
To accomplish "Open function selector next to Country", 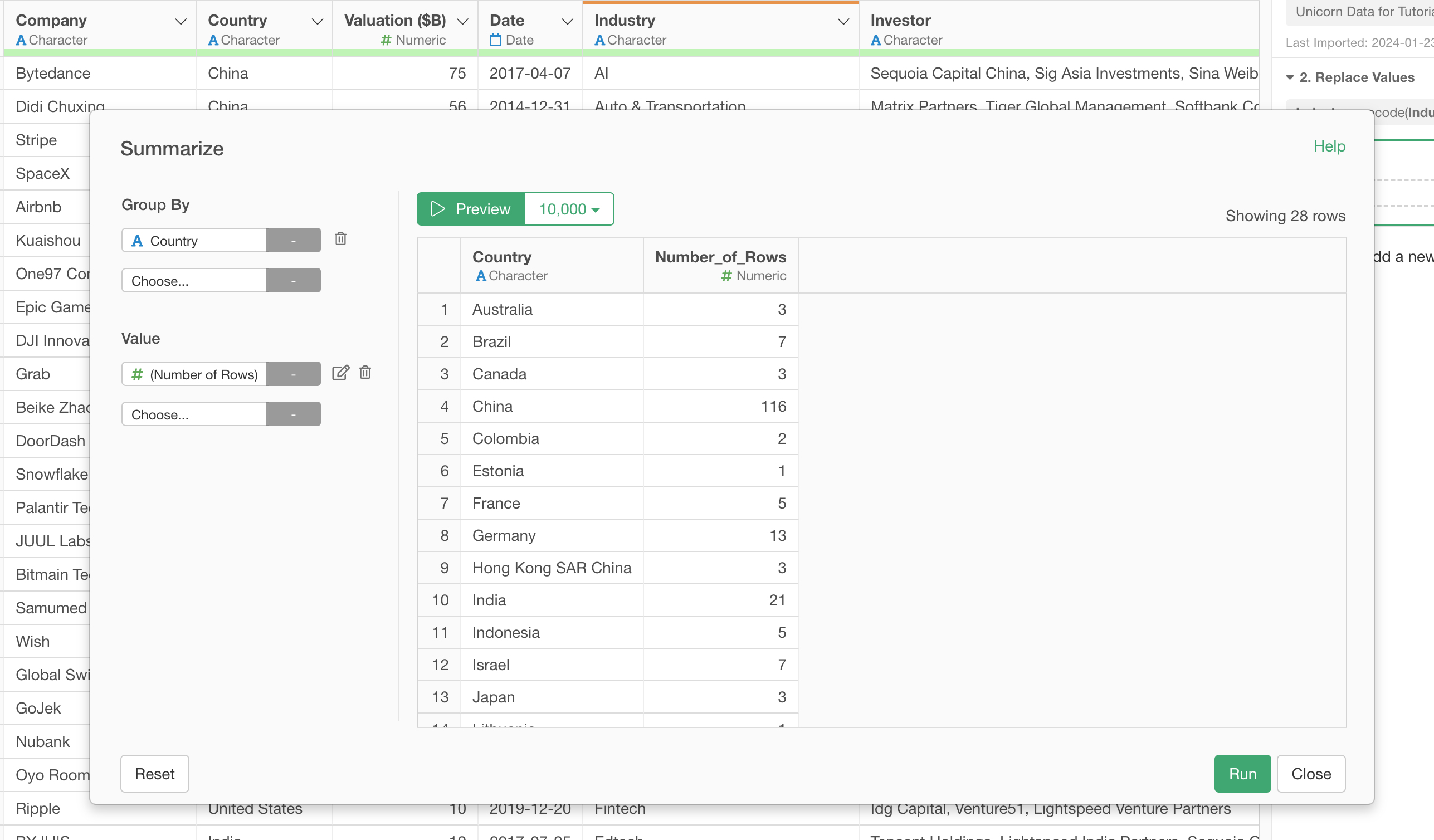I will tap(293, 241).
